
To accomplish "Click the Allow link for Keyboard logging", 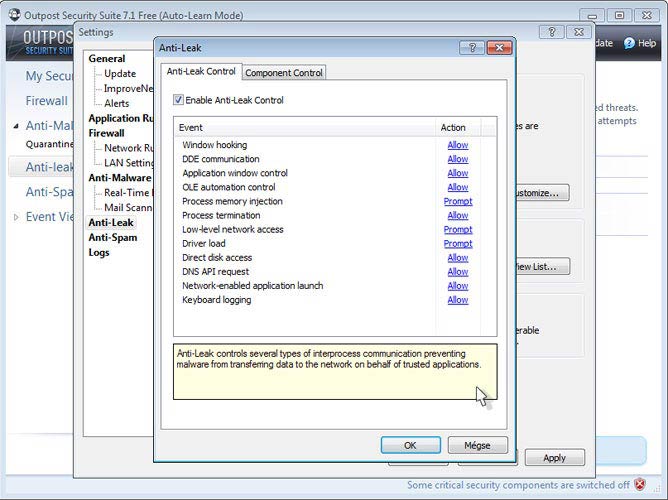I will (457, 300).
